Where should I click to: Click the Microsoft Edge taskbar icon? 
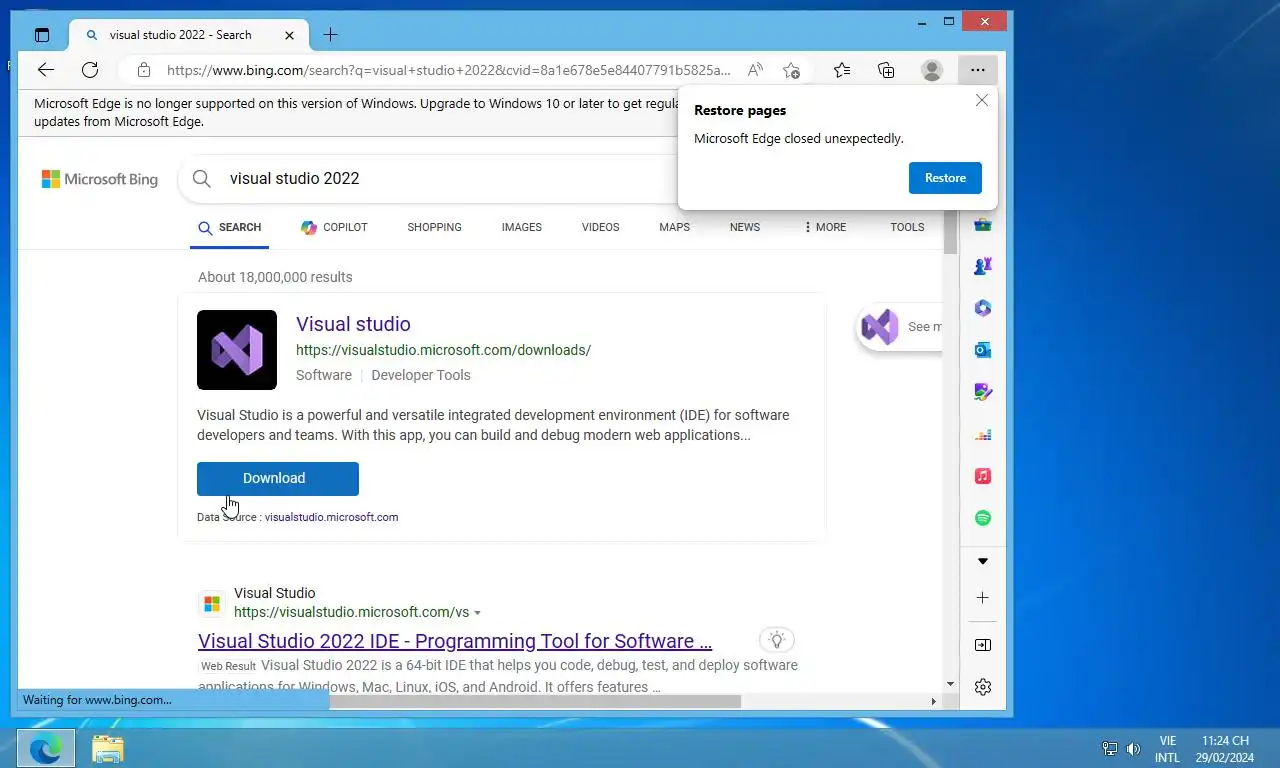[46, 748]
